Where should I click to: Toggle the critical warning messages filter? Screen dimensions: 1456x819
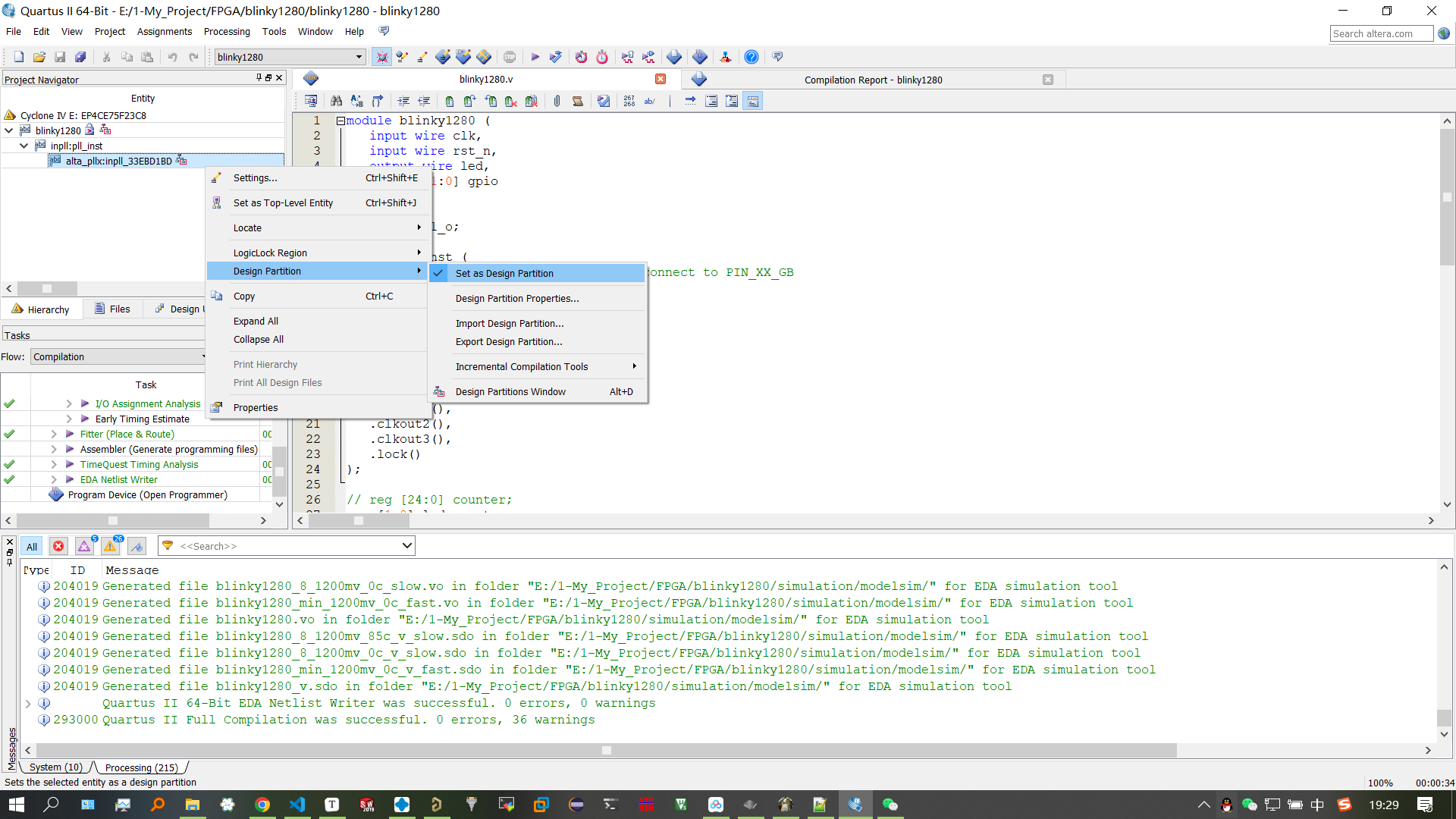(84, 546)
